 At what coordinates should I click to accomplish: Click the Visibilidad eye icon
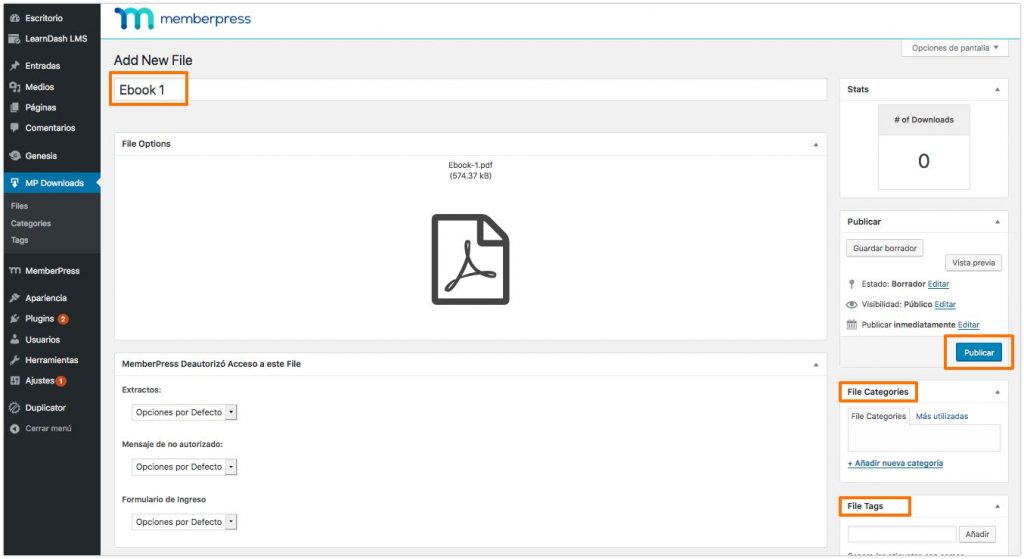click(852, 304)
